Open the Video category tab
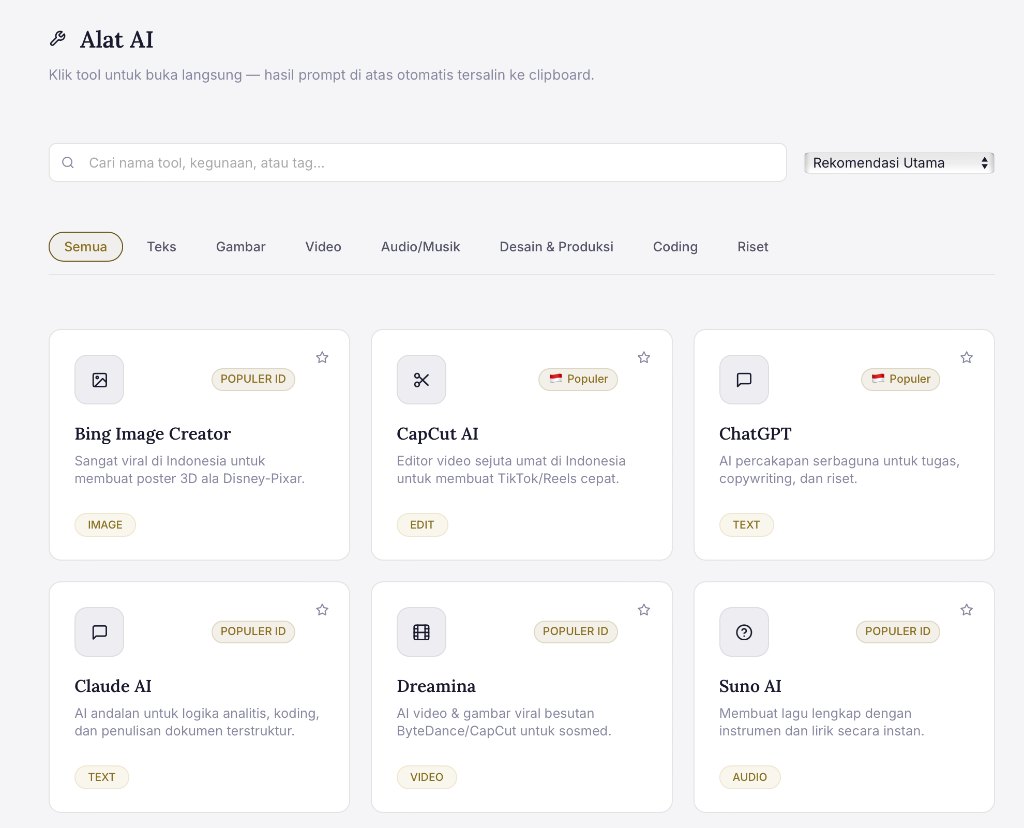 point(323,247)
